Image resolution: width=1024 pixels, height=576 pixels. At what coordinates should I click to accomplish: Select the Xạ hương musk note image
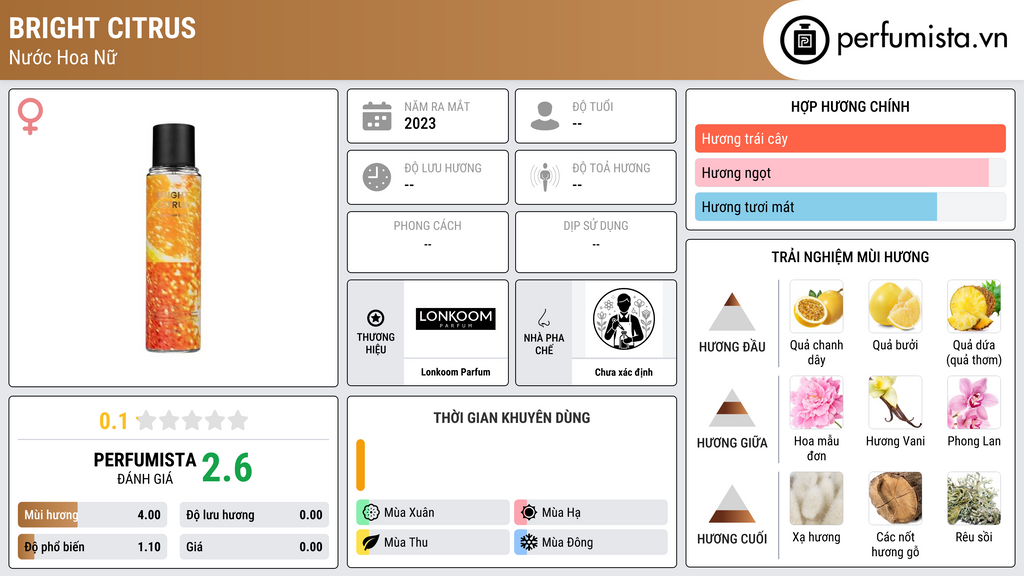(x=816, y=498)
